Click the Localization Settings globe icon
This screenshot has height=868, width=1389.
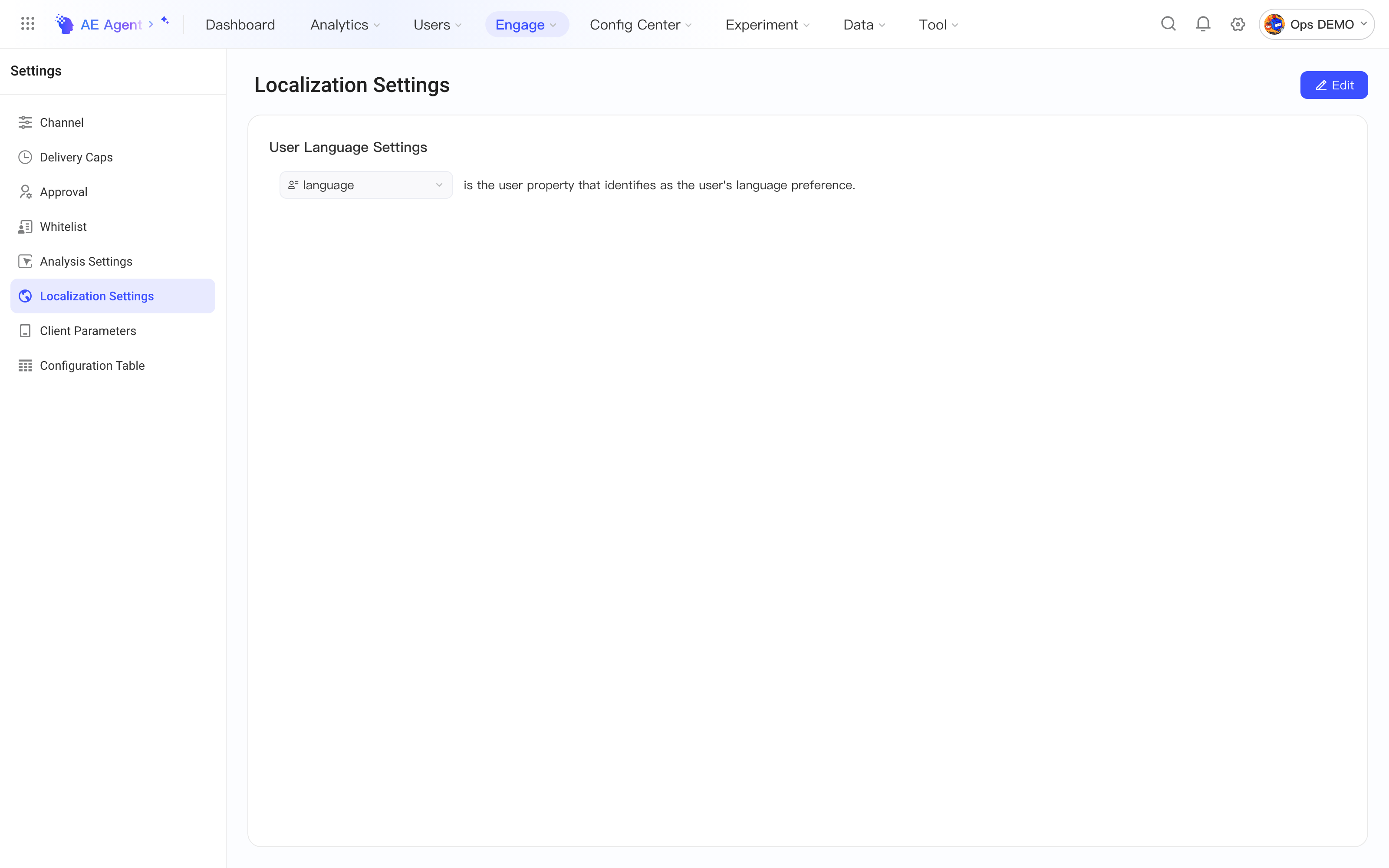pos(25,296)
